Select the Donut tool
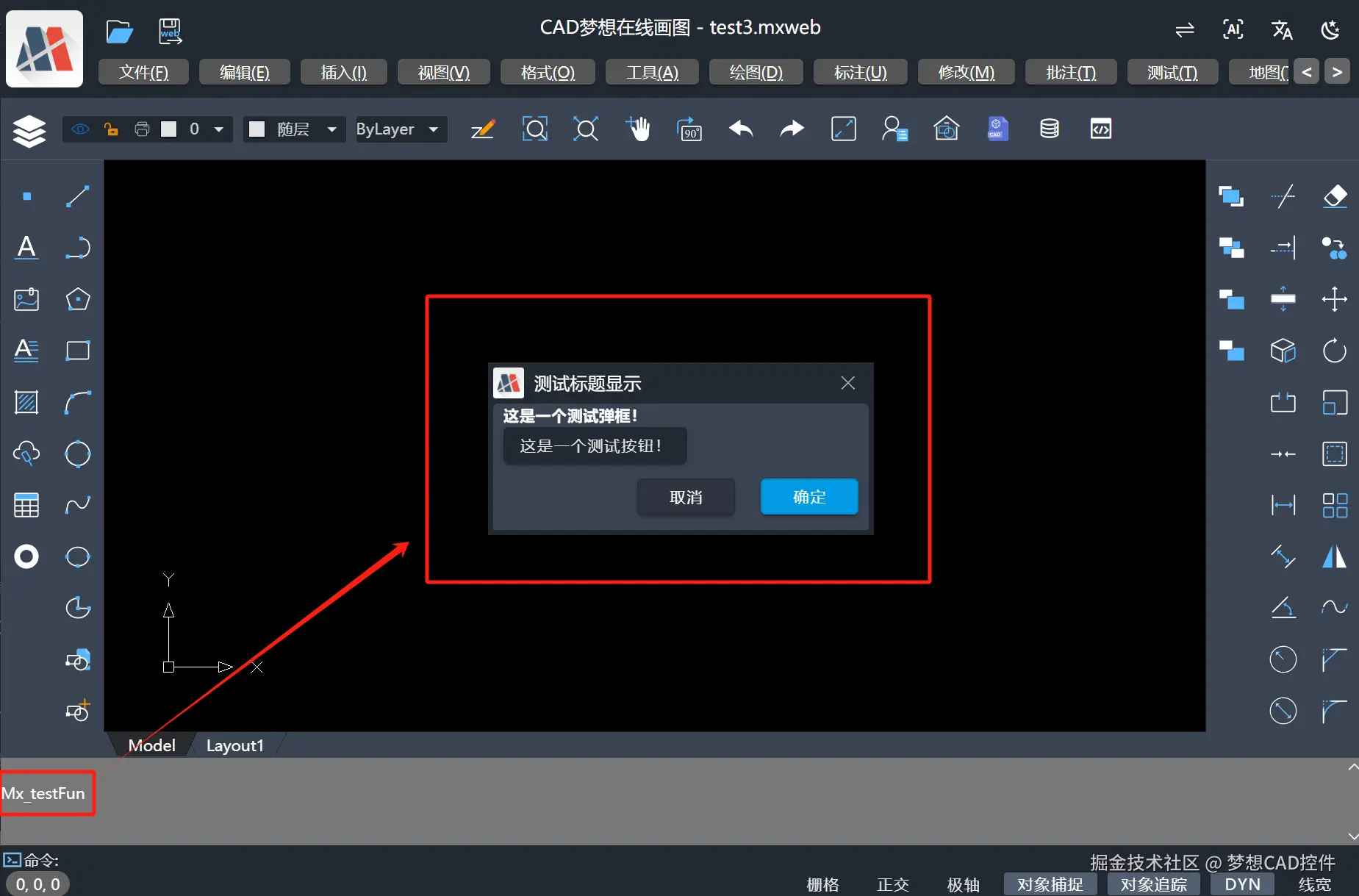The image size is (1359, 896). point(26,556)
